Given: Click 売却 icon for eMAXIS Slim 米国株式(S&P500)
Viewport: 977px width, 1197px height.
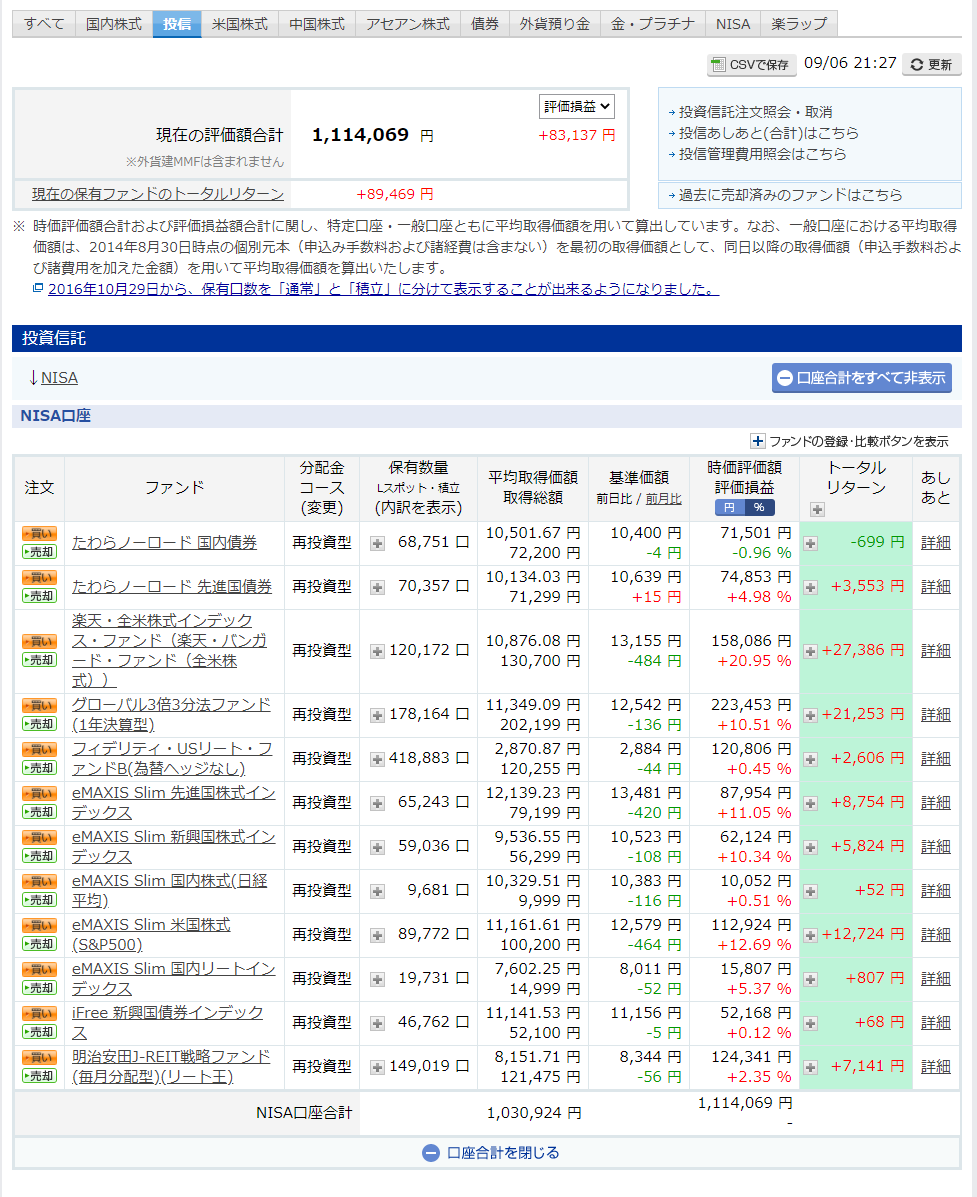Looking at the screenshot, I should pyautogui.click(x=39, y=944).
